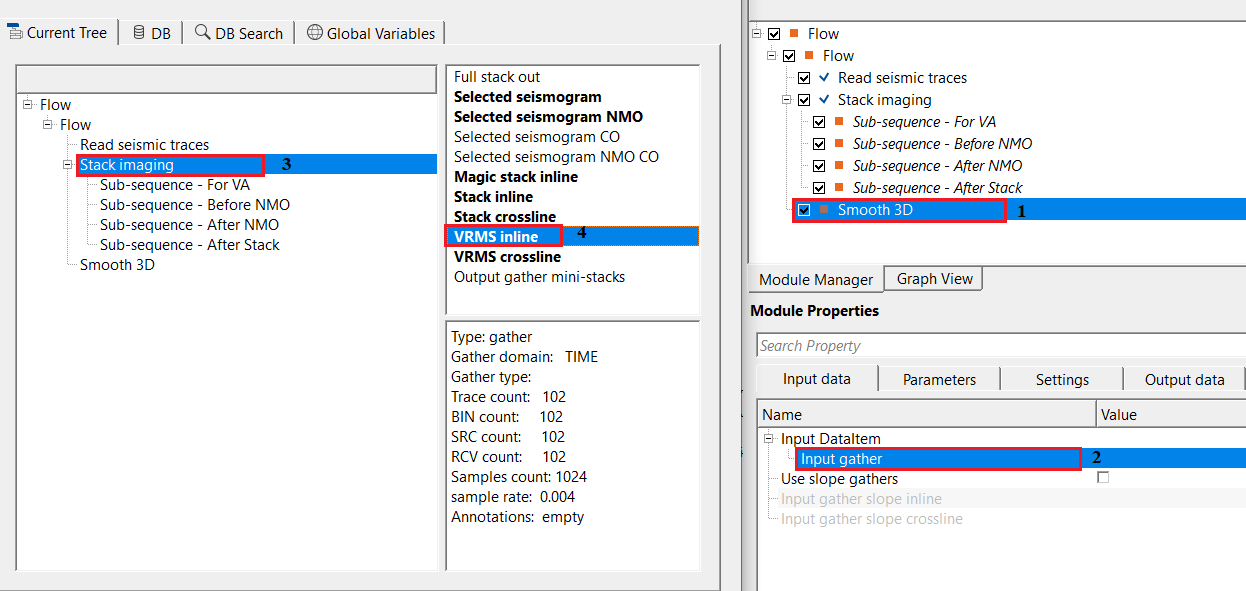Collapse the Input DataItem property group
Screen dimensions: 1246x591
click(x=768, y=439)
